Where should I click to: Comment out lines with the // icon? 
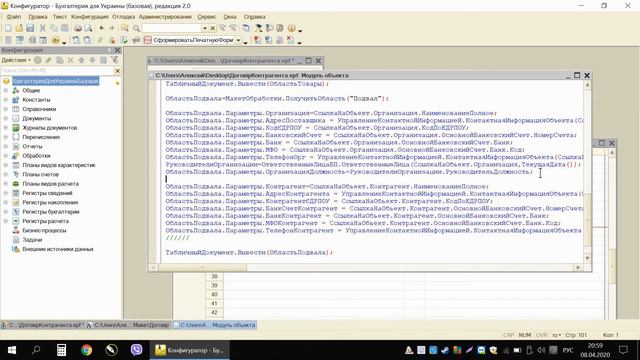tap(100, 40)
